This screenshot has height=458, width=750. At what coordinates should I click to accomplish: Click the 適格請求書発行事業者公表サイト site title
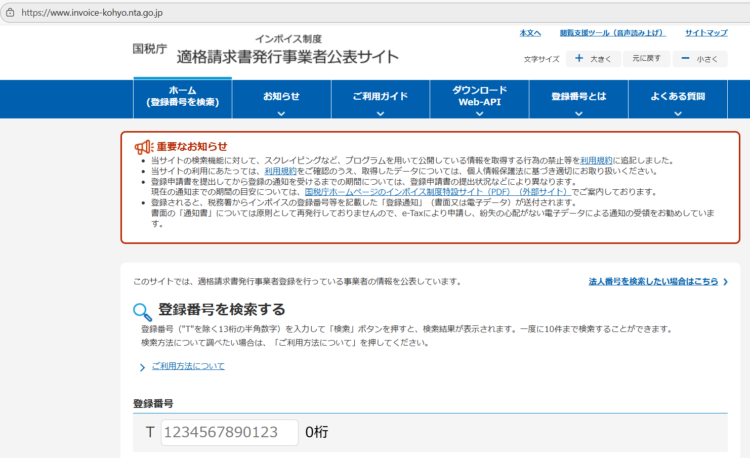point(287,57)
